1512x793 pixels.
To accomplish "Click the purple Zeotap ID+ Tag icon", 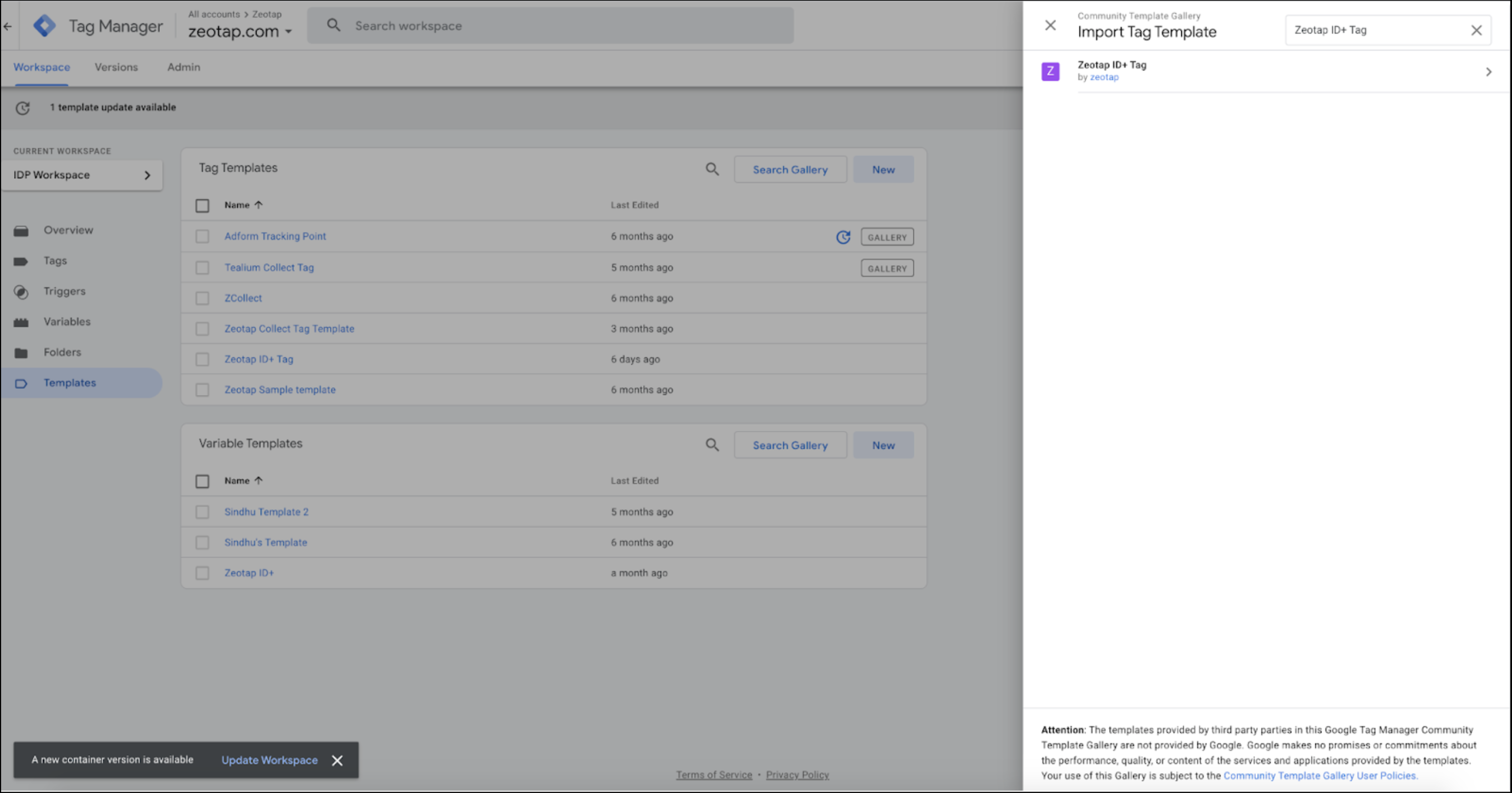I will coord(1050,72).
